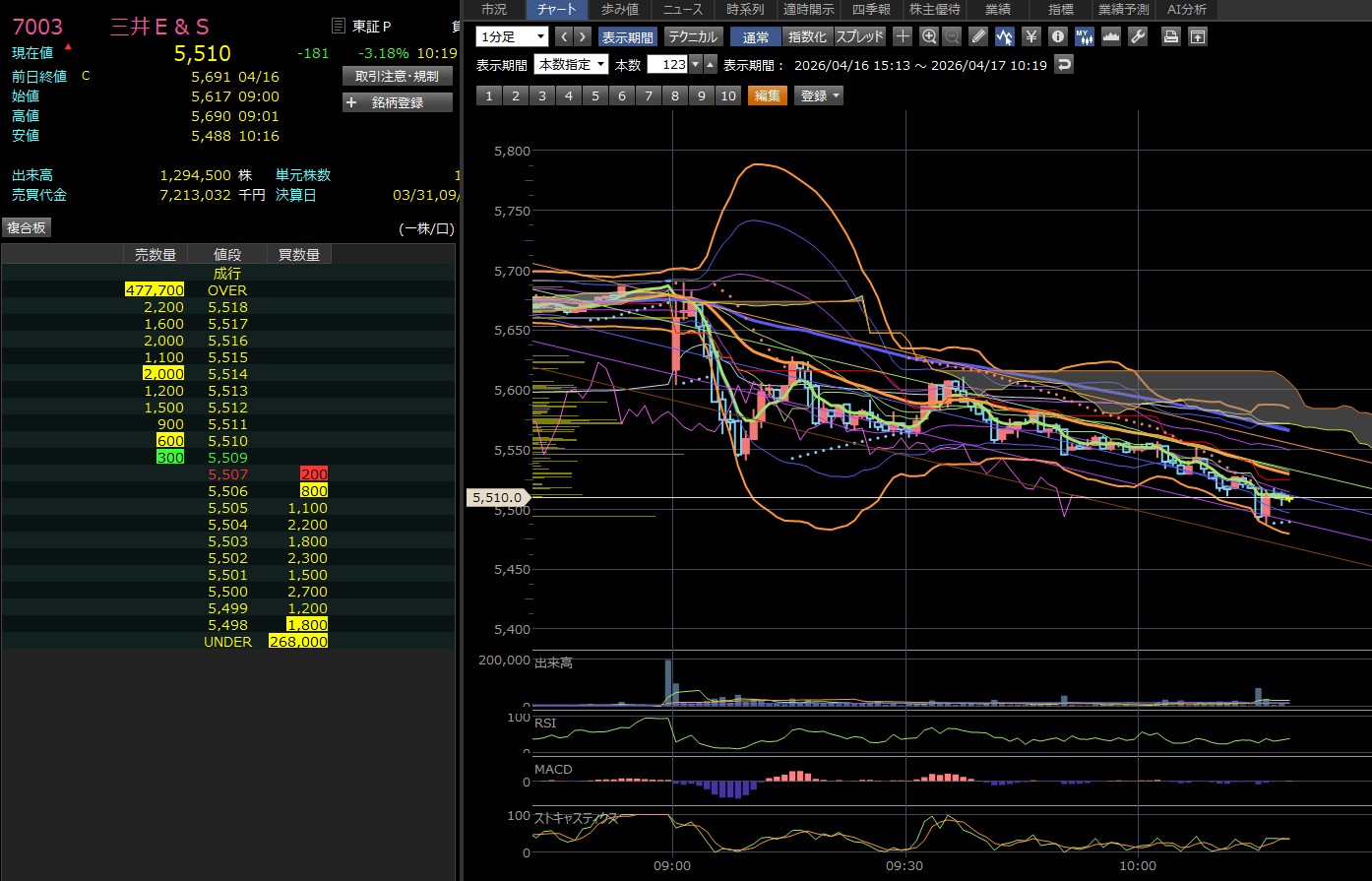The width and height of the screenshot is (1372, 881).
Task: Switch to the ニュース tab
Action: pos(682,10)
